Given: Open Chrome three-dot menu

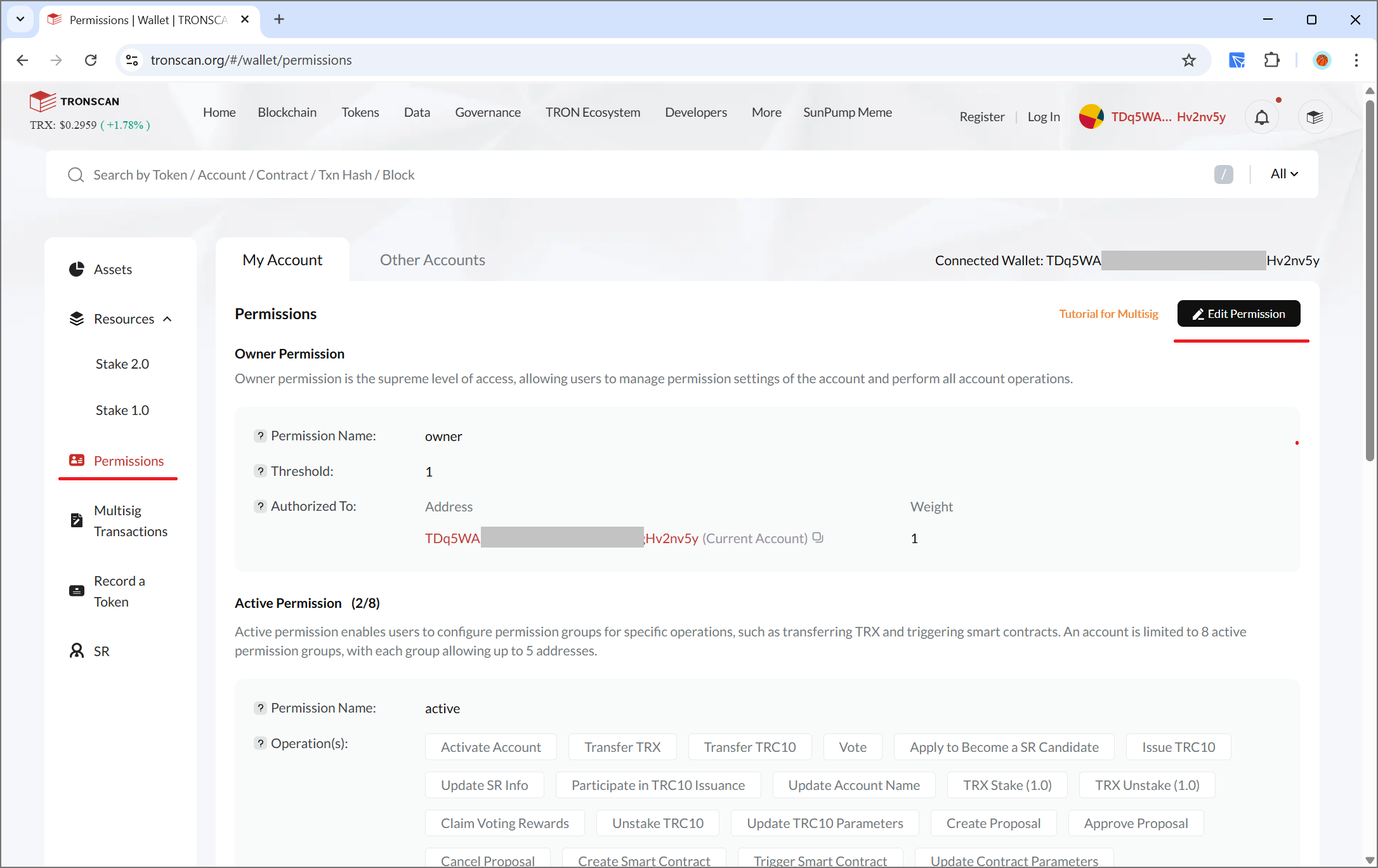Looking at the screenshot, I should pyautogui.click(x=1356, y=60).
